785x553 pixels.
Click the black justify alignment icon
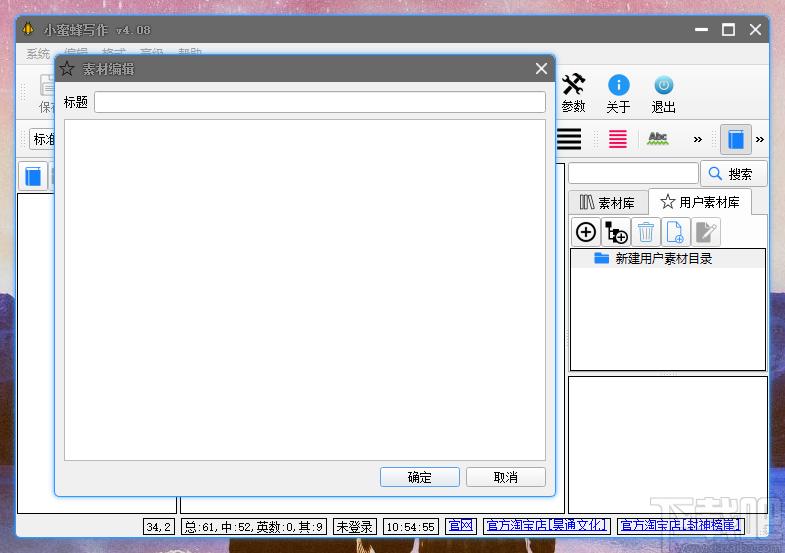coord(569,139)
